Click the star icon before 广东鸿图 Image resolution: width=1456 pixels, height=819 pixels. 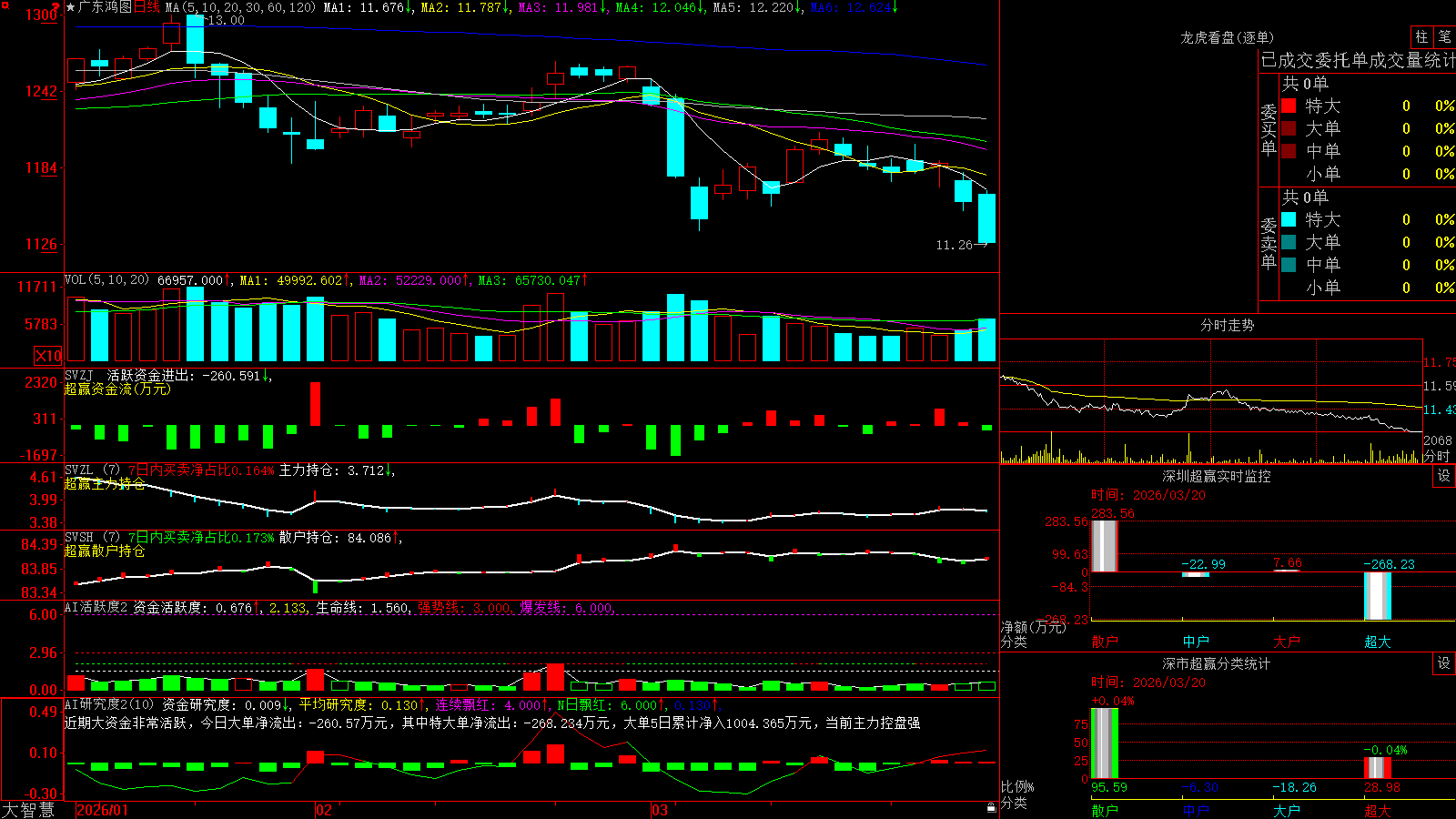70,7
